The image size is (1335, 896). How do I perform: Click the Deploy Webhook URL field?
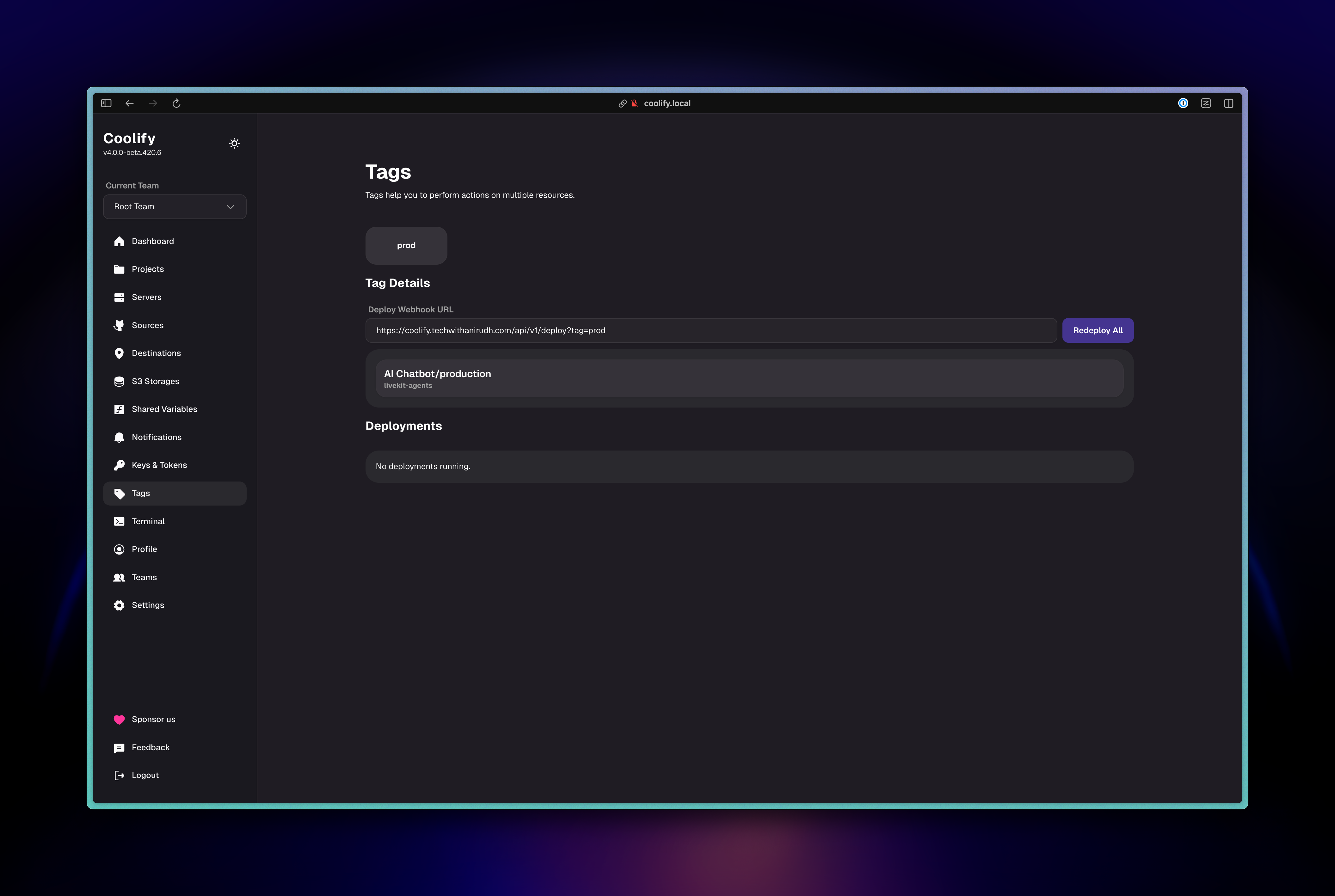[711, 330]
